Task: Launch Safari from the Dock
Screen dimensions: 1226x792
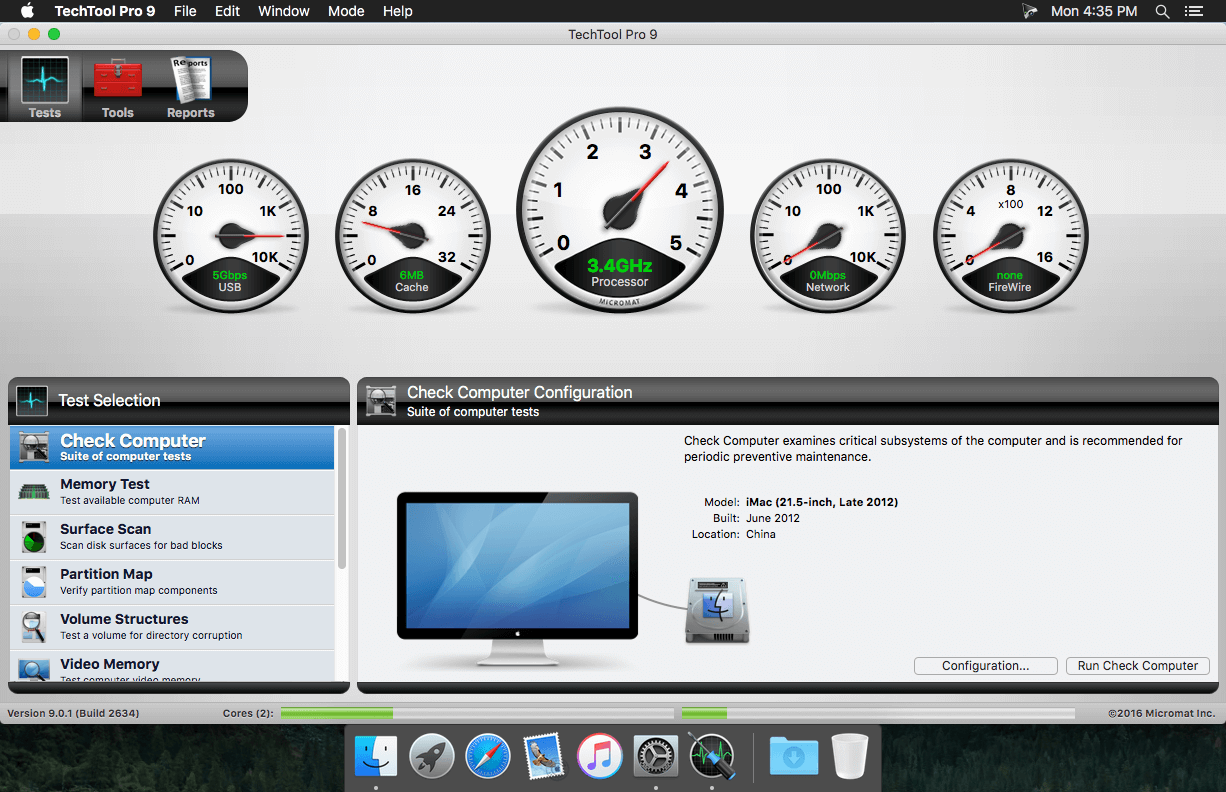Action: click(488, 756)
